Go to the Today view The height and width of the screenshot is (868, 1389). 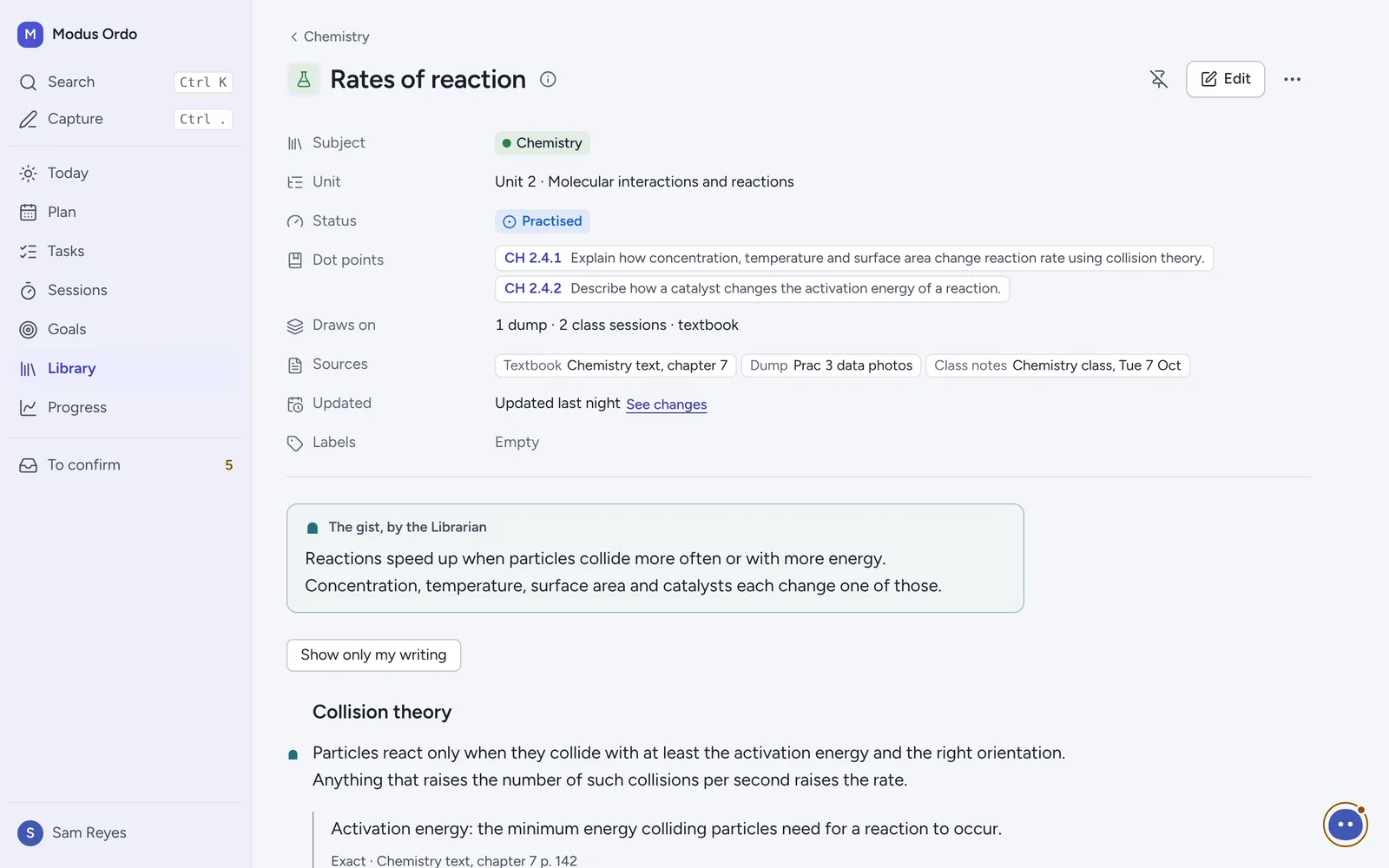point(126,173)
